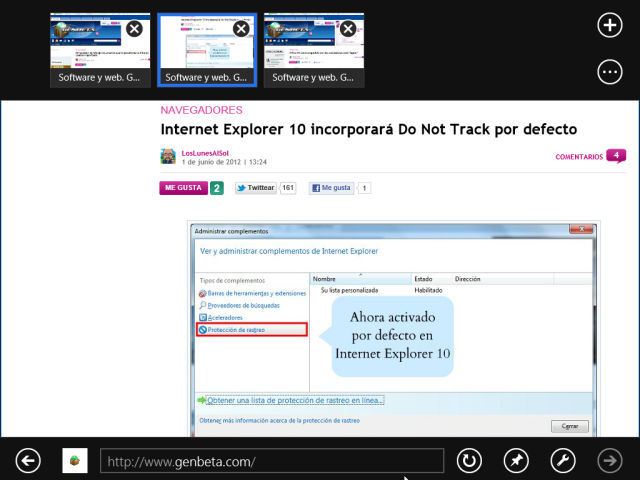Open LosLunesAlSol author profile

pos(205,153)
